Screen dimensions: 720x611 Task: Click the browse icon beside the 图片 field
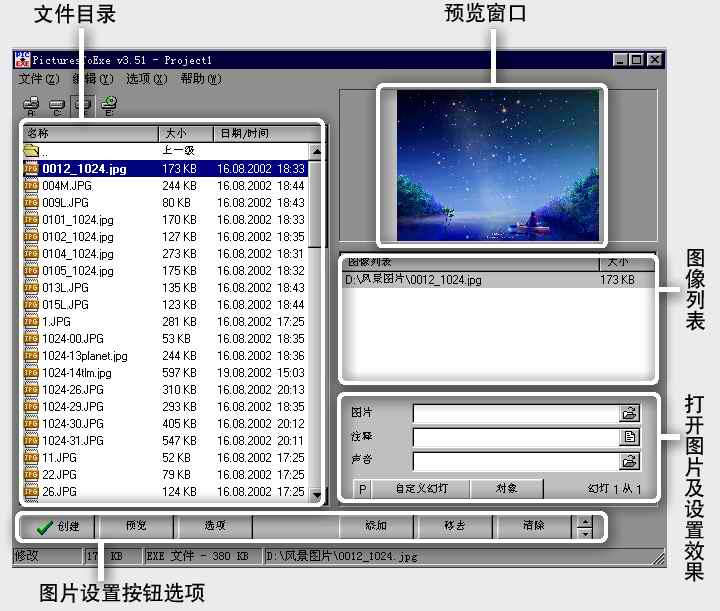point(629,413)
